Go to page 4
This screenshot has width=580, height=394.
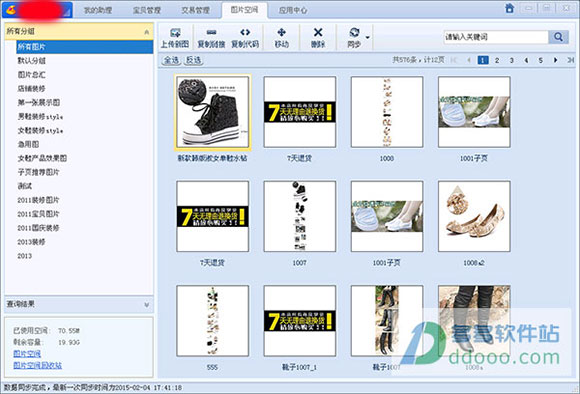tap(526, 60)
